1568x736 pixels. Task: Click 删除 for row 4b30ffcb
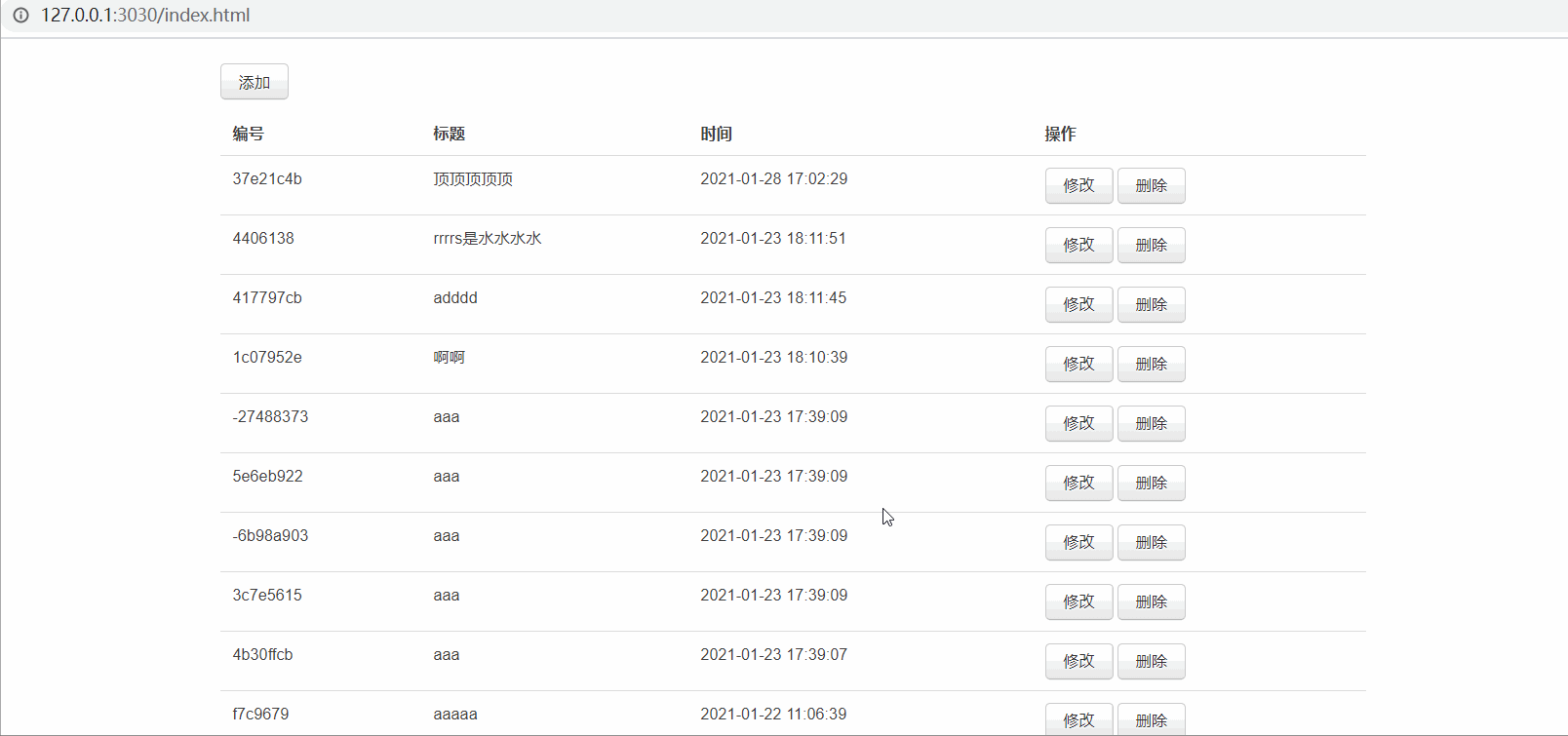(x=1152, y=661)
